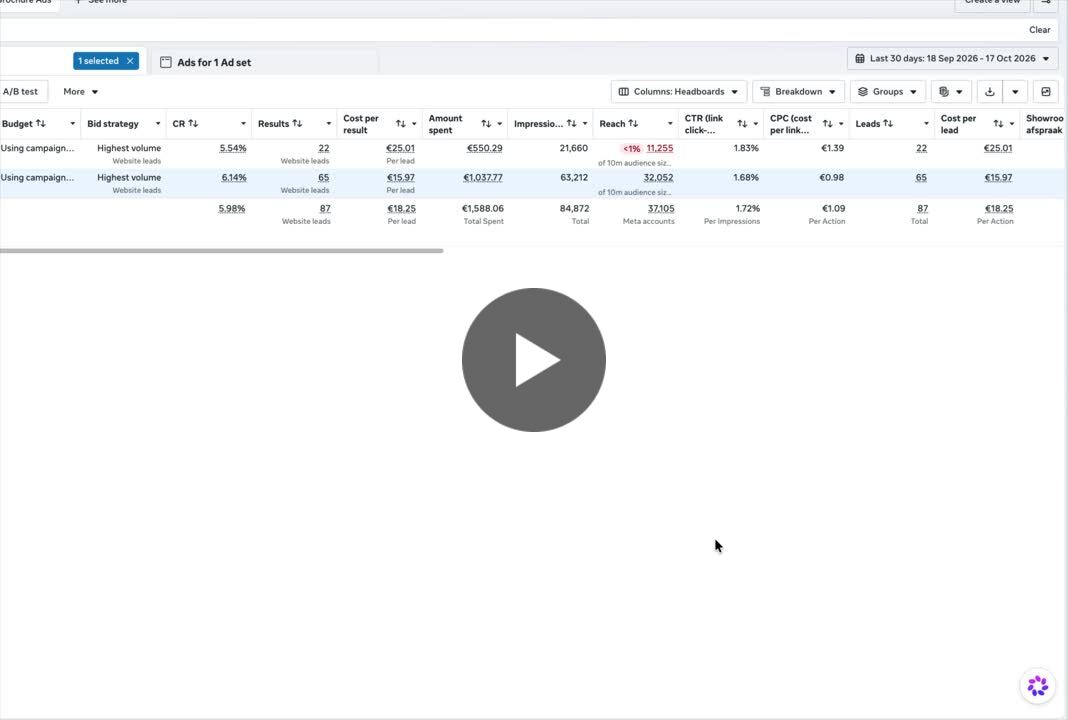Click the €1,588.06 Total Spent cell
This screenshot has width=1068, height=720.
coord(483,208)
